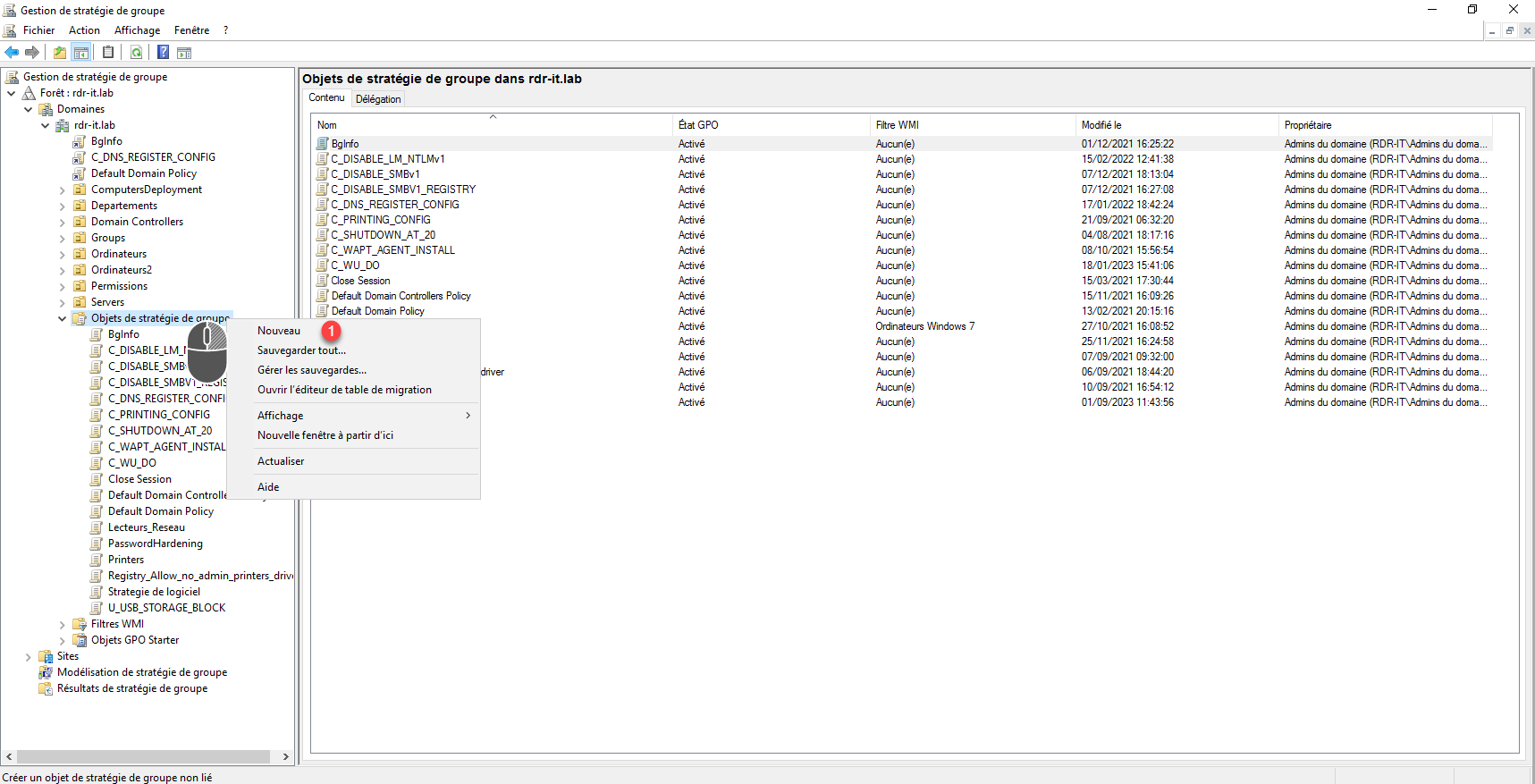This screenshot has height=784, width=1535.
Task: Click the Up one level folder icon
Action: pos(60,53)
